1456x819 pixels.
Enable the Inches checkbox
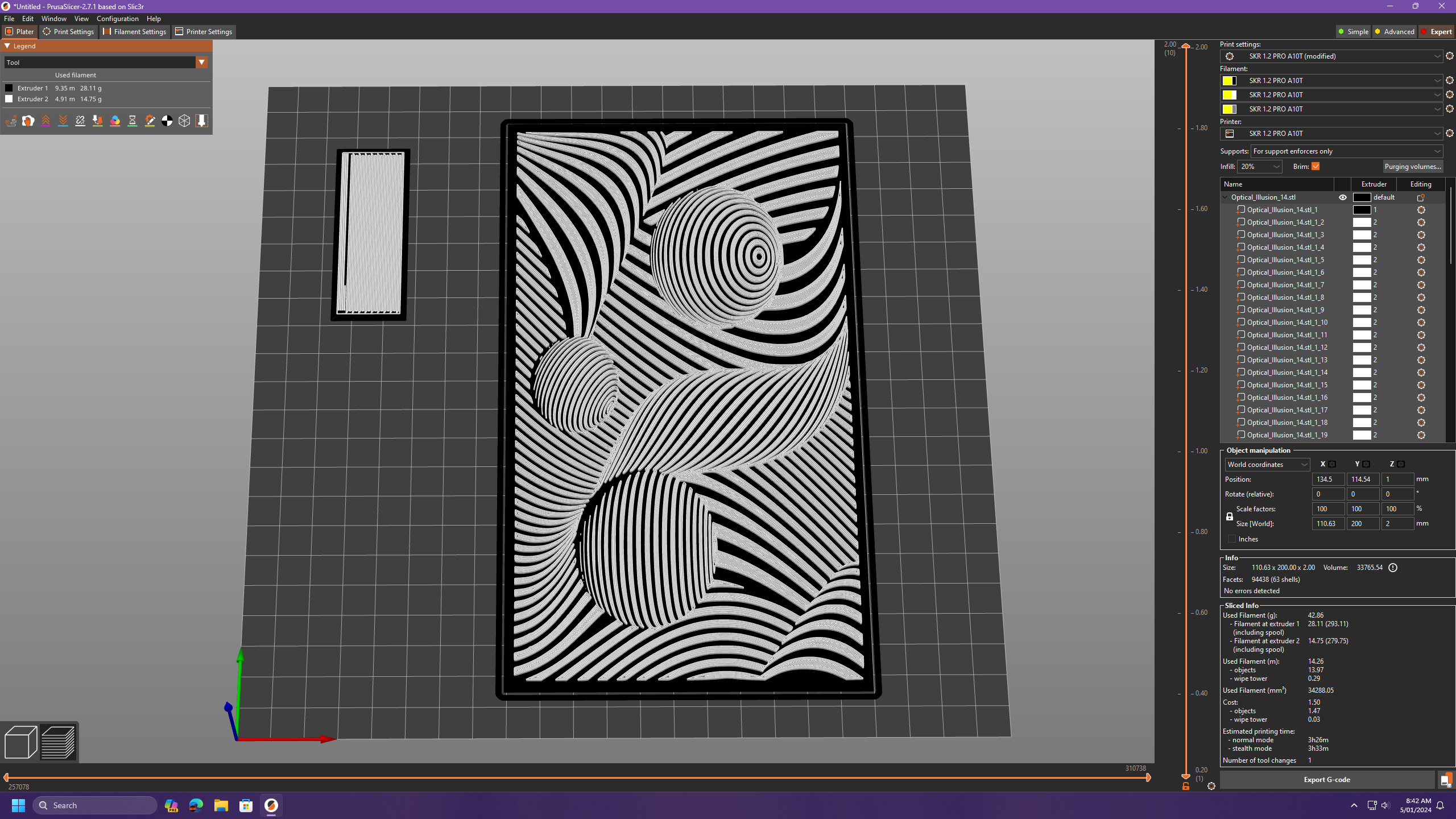[x=1232, y=539]
